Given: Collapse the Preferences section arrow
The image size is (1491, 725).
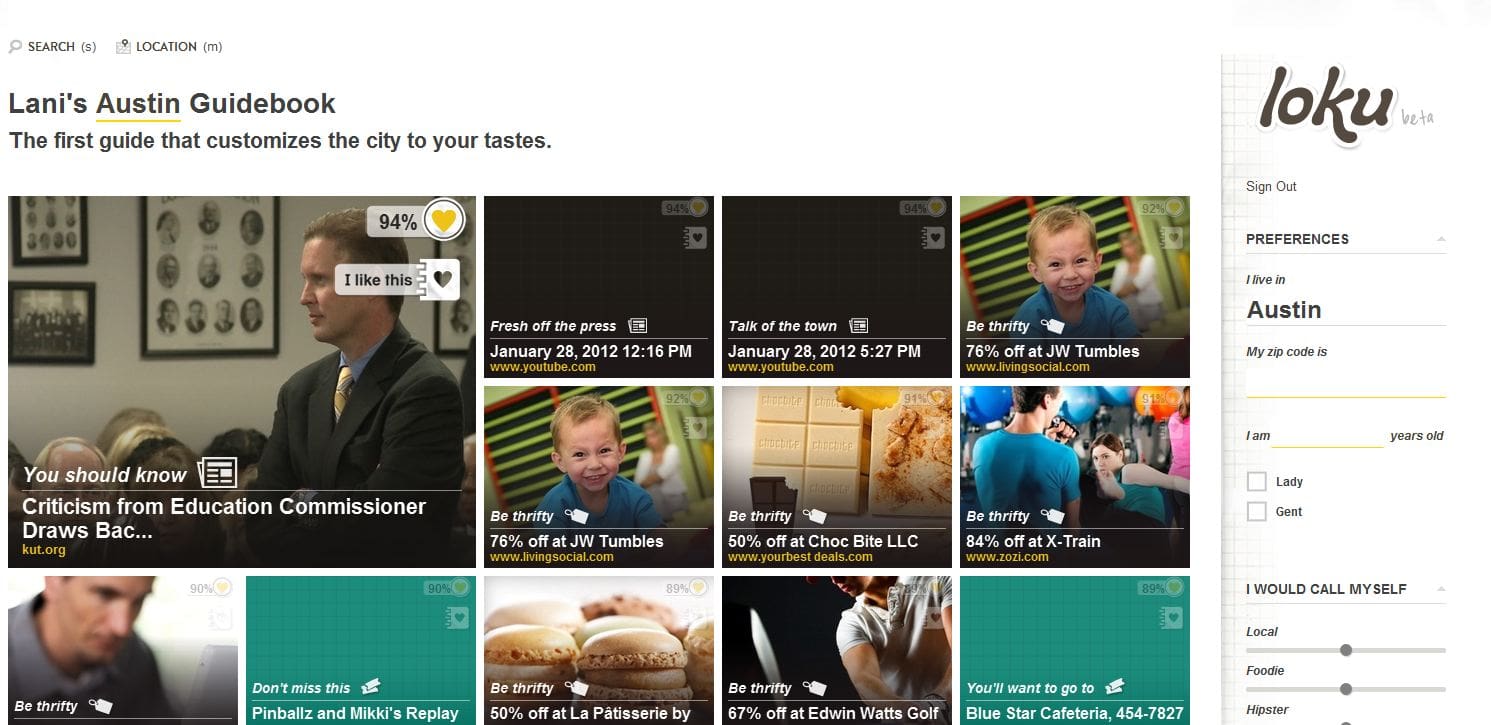Looking at the screenshot, I should (1440, 239).
